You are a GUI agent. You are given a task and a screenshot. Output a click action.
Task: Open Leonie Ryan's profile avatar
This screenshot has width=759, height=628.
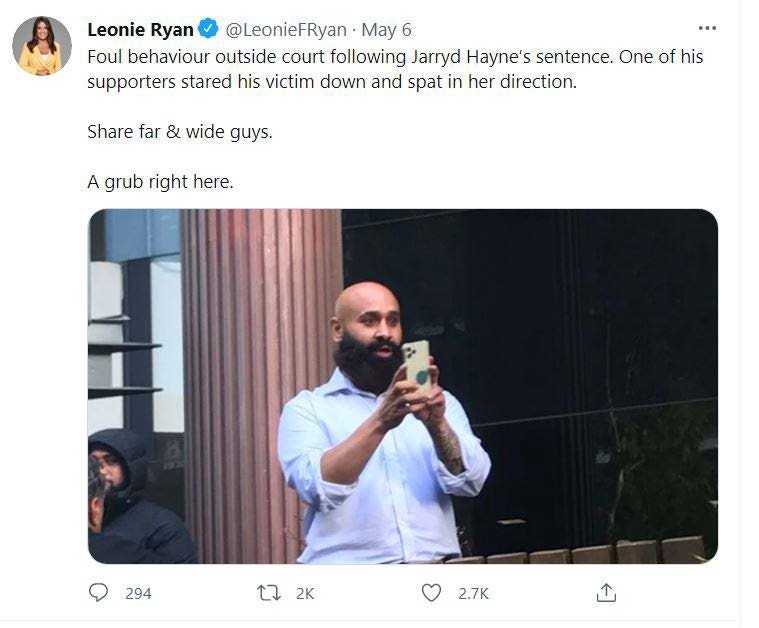point(42,46)
